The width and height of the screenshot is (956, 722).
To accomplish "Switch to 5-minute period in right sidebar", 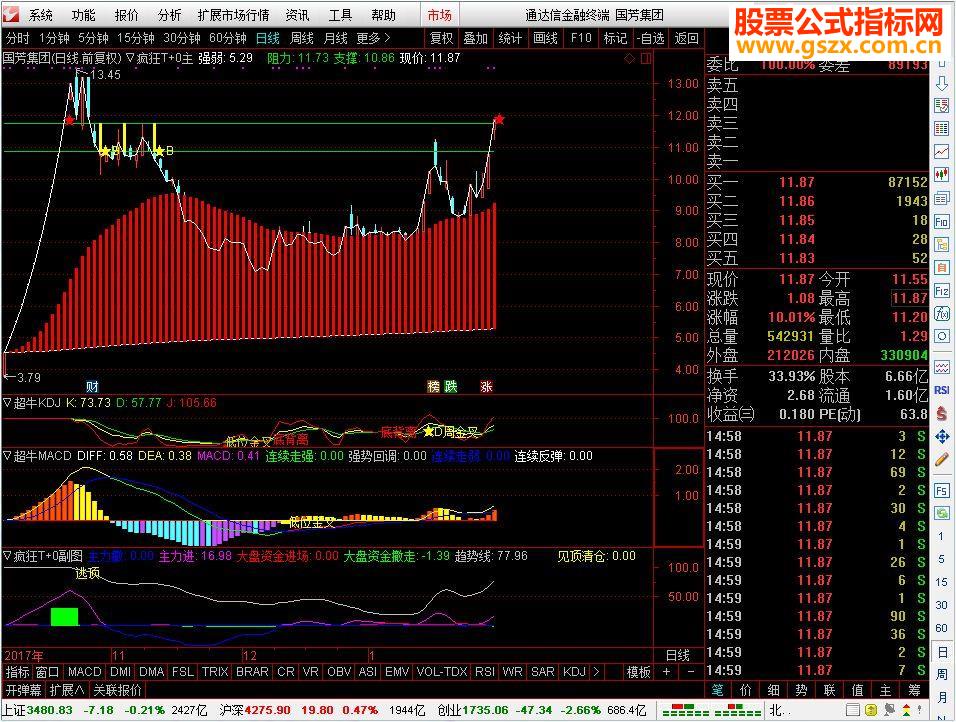I will pyautogui.click(x=942, y=559).
